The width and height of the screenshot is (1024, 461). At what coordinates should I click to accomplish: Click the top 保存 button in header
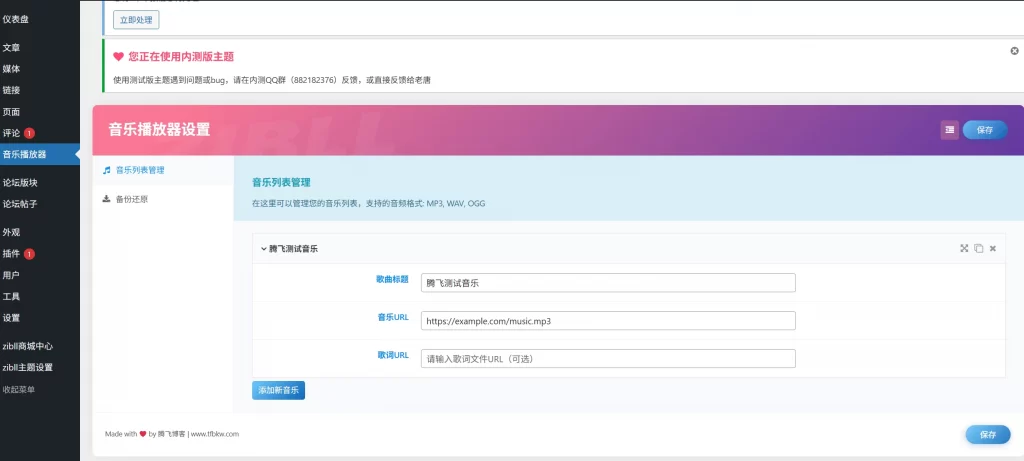coord(985,130)
